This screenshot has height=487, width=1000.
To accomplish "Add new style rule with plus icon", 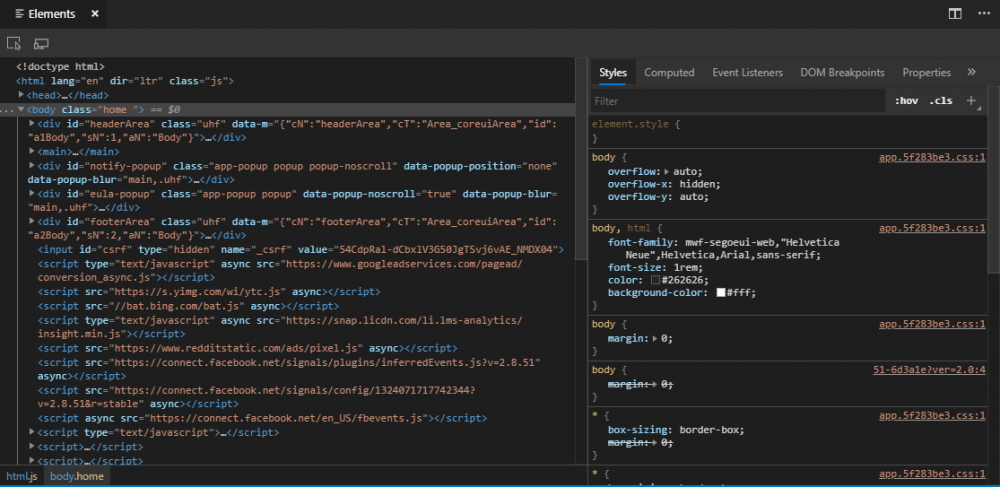I will [971, 101].
